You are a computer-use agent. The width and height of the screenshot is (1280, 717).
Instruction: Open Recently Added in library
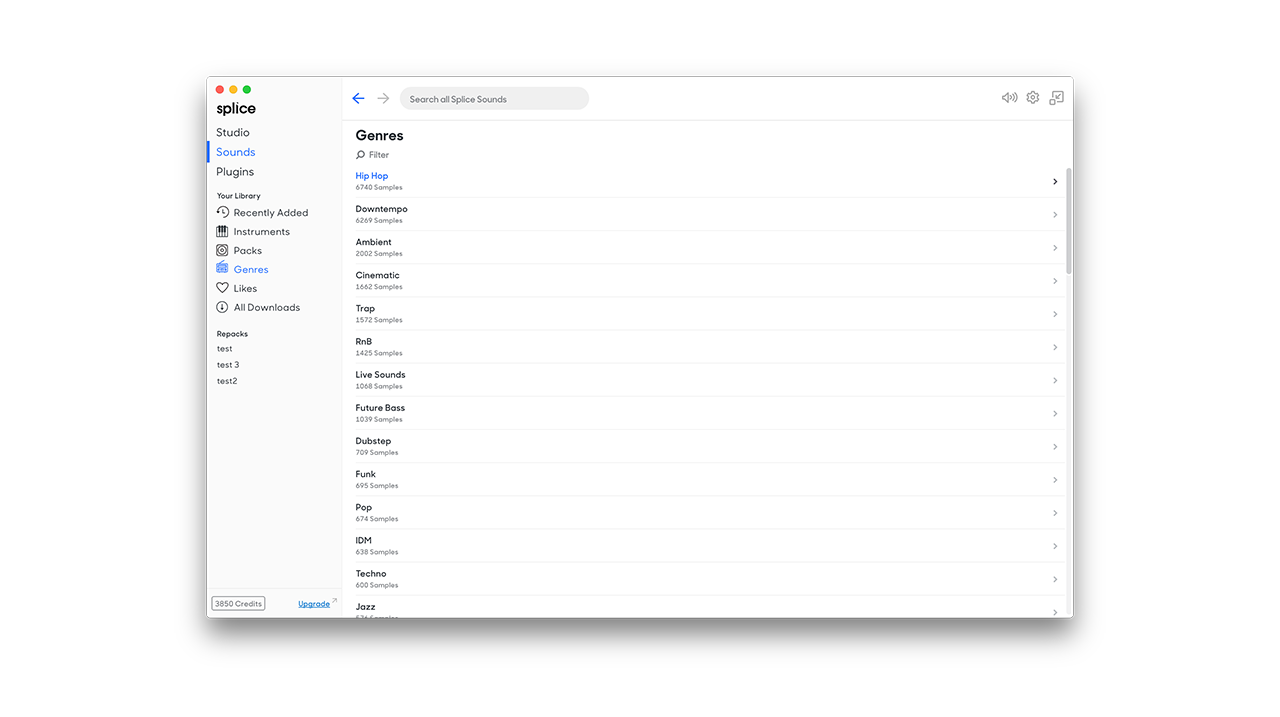[271, 212]
